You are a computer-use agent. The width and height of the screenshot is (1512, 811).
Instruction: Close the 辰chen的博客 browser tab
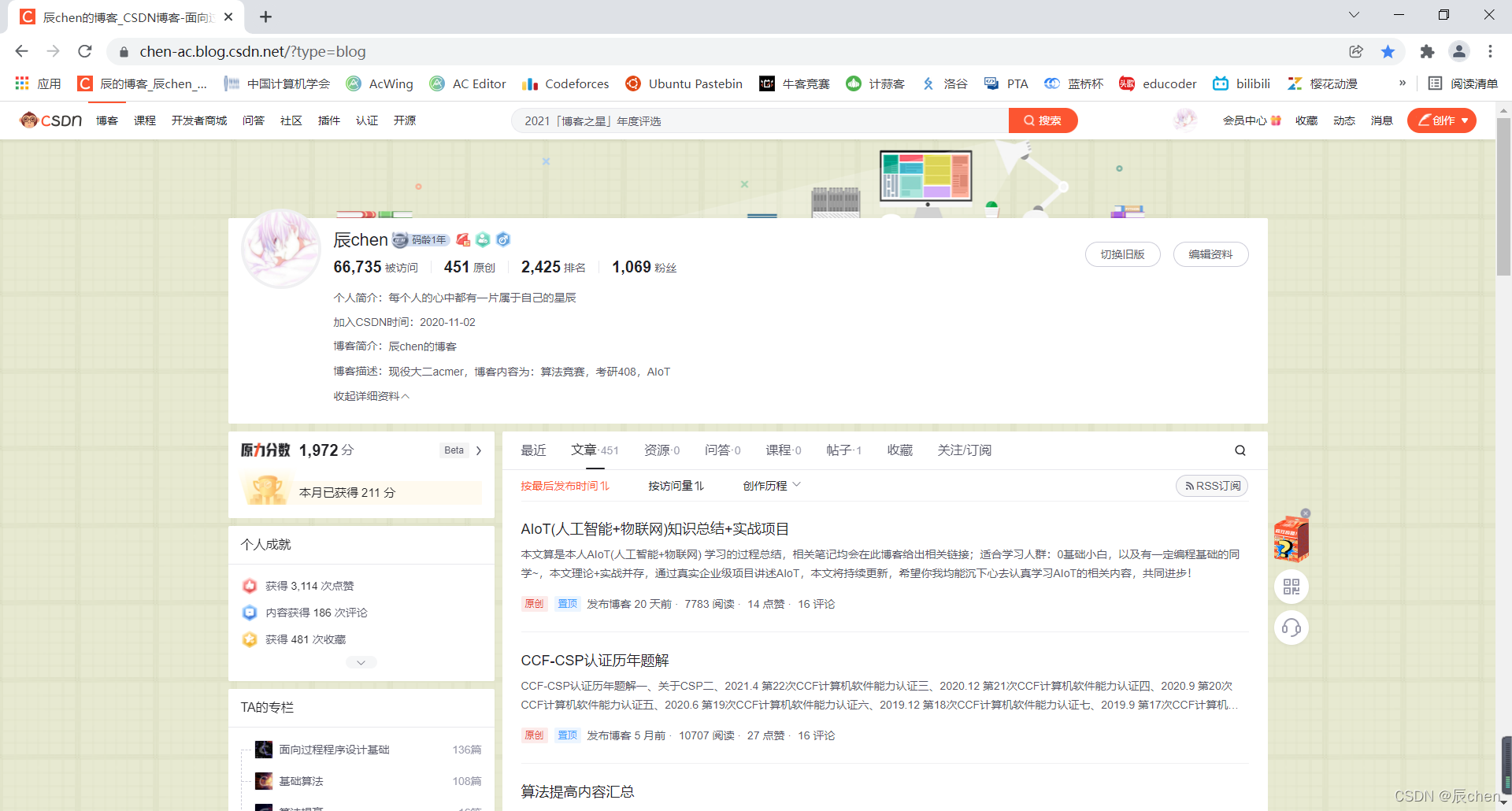228,17
